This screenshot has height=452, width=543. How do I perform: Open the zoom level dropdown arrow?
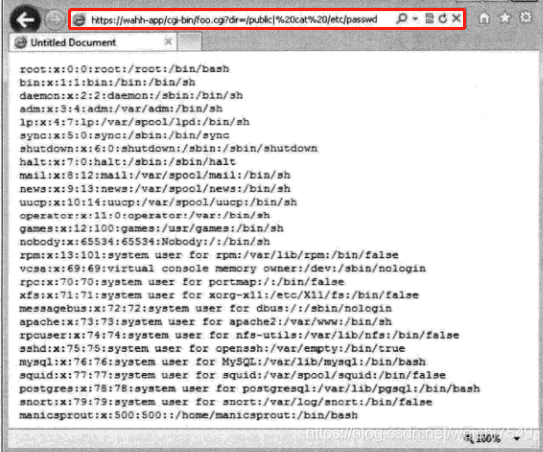[517, 439]
